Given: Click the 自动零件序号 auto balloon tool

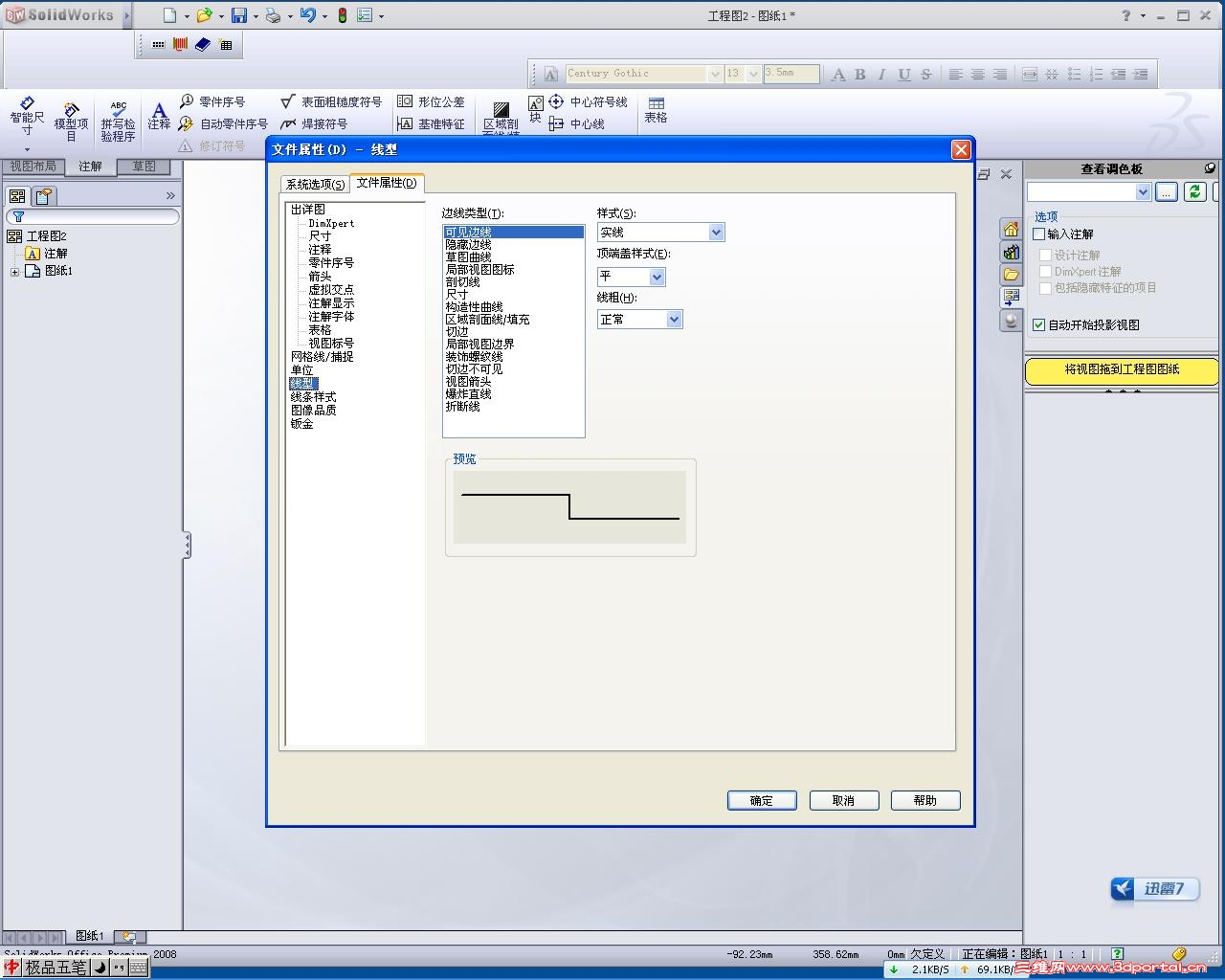Looking at the screenshot, I should click(x=224, y=123).
